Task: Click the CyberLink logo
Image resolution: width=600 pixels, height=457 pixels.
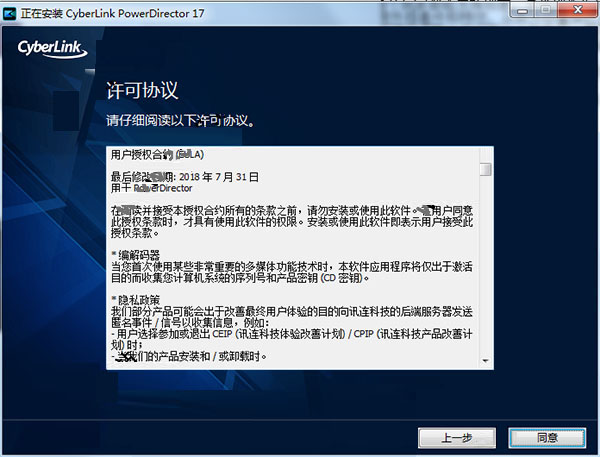Action: tap(52, 49)
